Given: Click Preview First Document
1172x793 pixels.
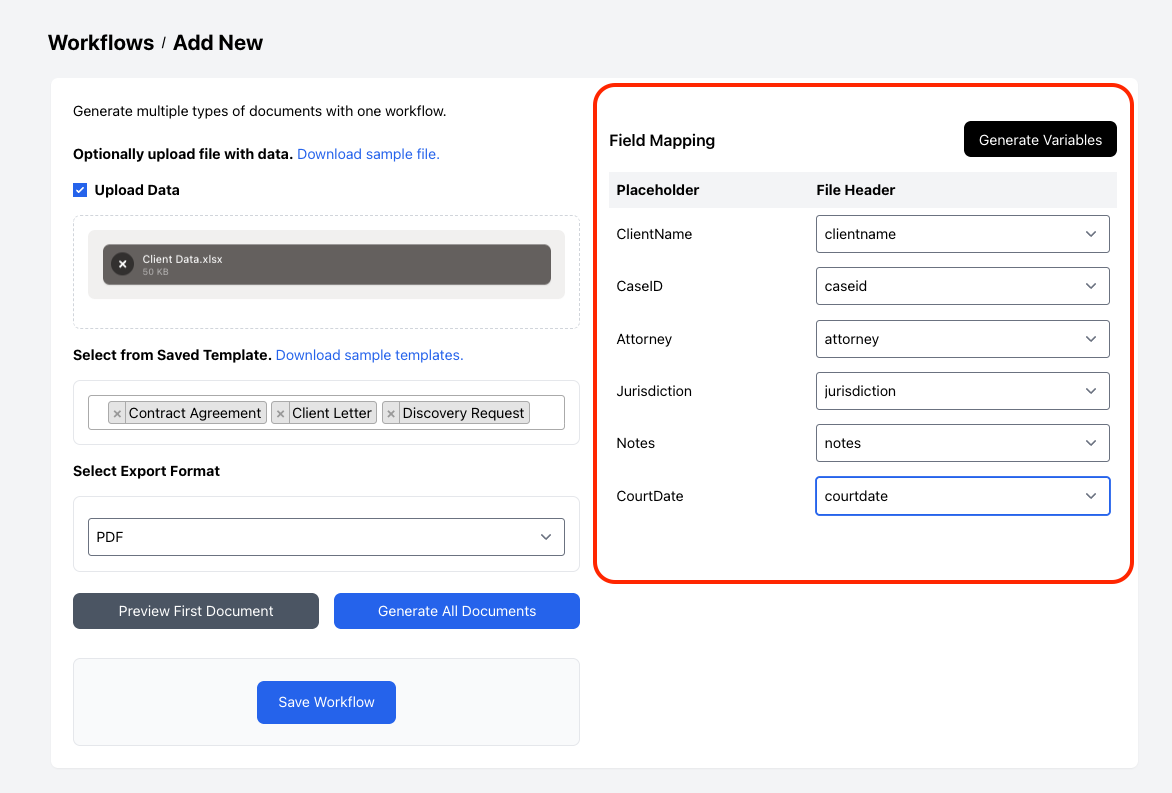Looking at the screenshot, I should pyautogui.click(x=195, y=611).
